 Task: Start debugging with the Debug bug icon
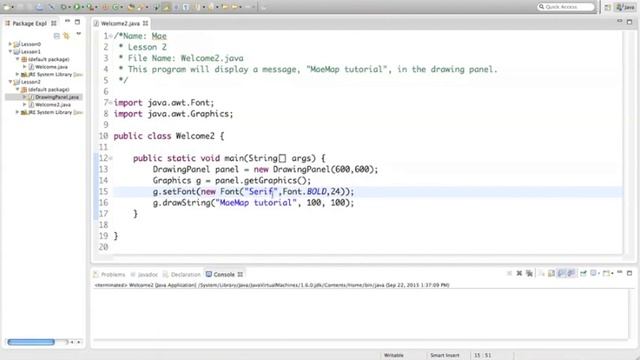63,7
